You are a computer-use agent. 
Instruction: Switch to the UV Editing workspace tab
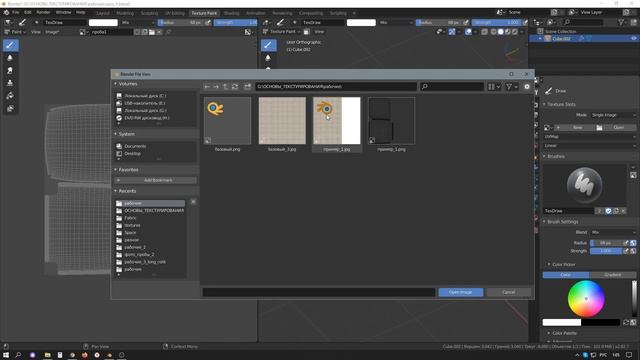click(x=175, y=13)
